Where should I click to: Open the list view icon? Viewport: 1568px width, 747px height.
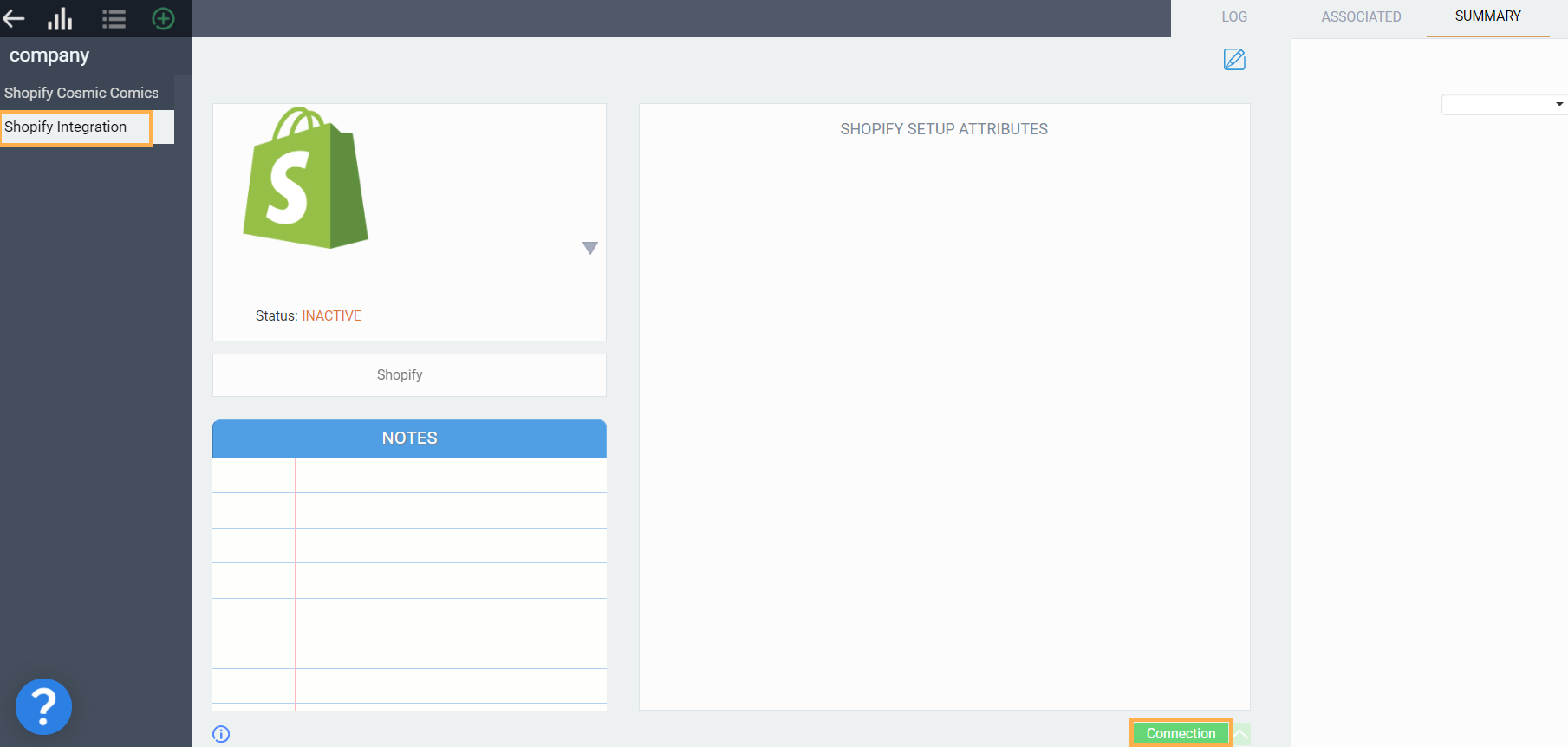pyautogui.click(x=114, y=19)
